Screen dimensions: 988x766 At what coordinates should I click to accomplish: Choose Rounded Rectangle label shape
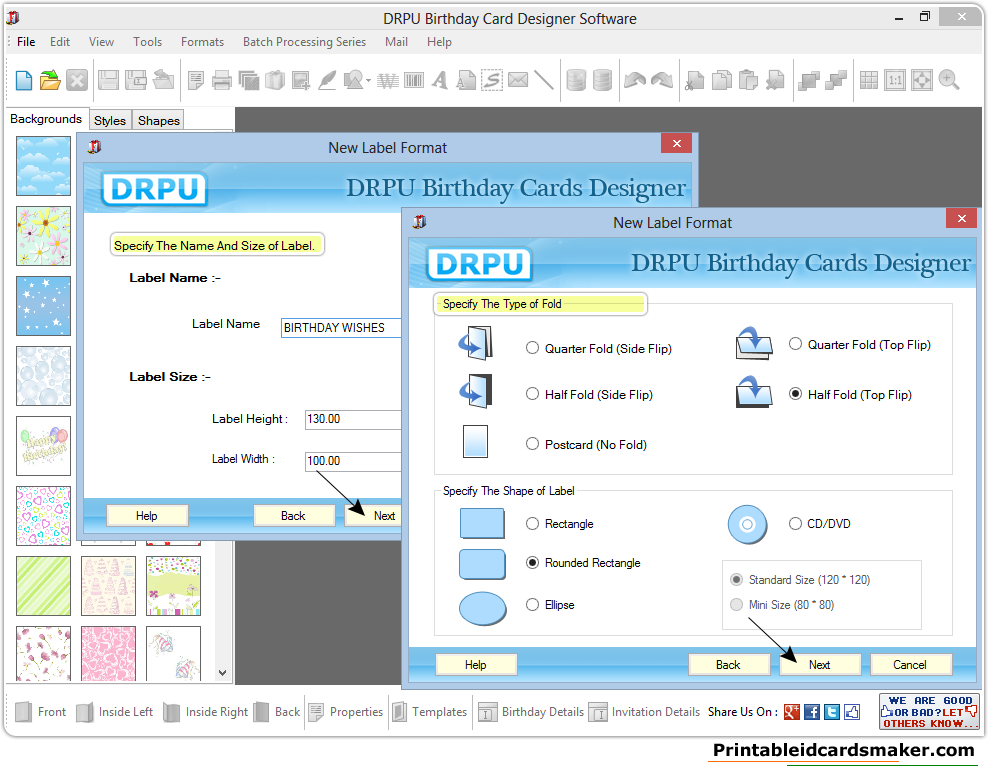532,563
